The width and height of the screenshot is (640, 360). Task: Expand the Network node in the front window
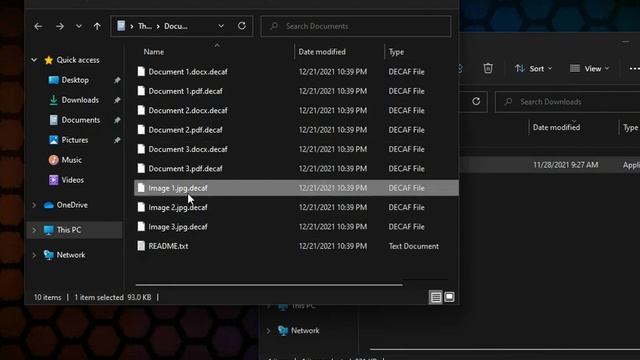point(34,255)
